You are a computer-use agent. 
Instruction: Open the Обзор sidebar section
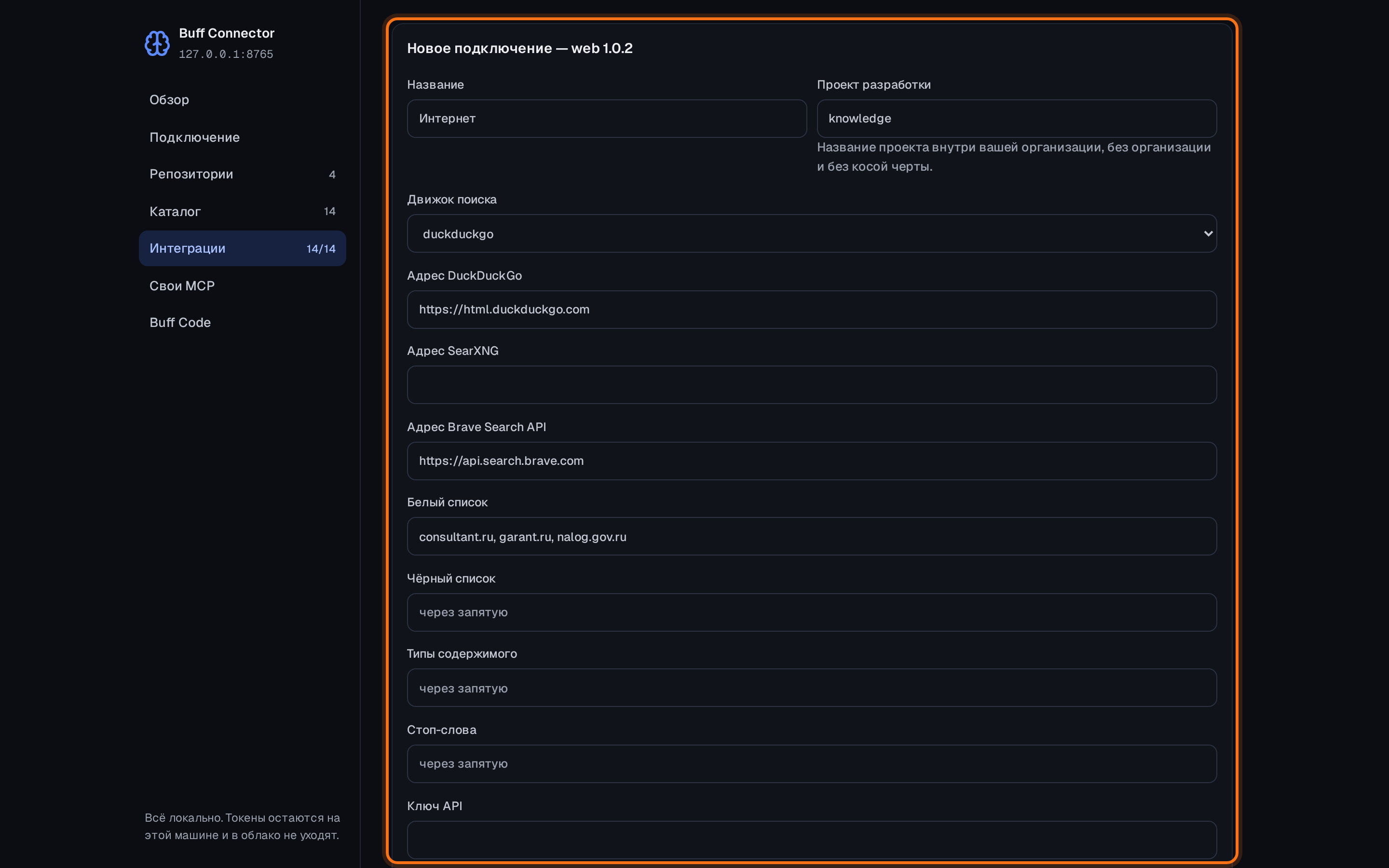[x=242, y=100]
